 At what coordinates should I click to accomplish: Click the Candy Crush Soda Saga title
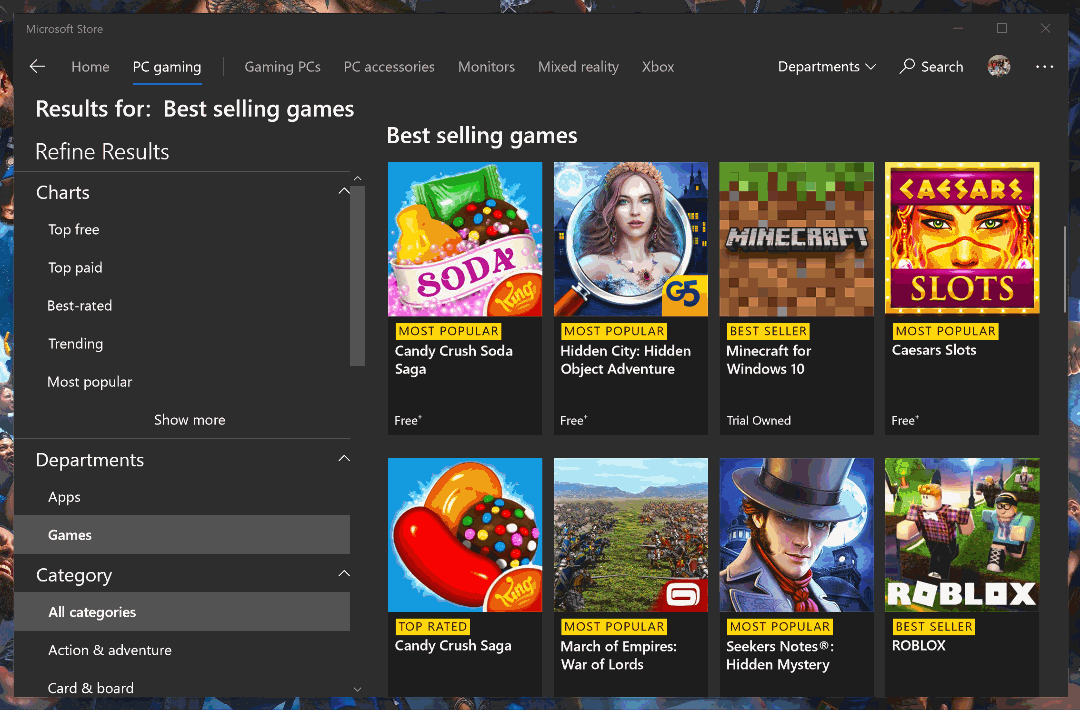(x=453, y=359)
